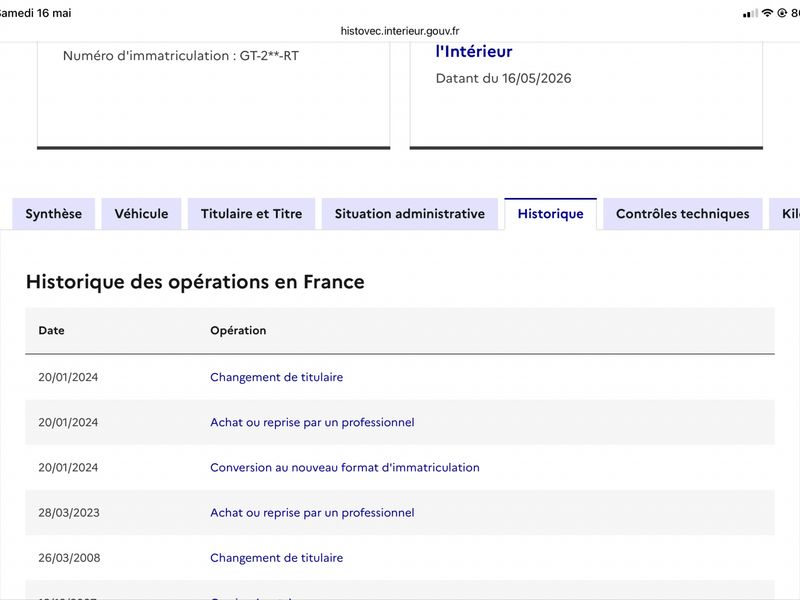Tap the orientation lock status icon
The image size is (800, 600).
pos(782,13)
